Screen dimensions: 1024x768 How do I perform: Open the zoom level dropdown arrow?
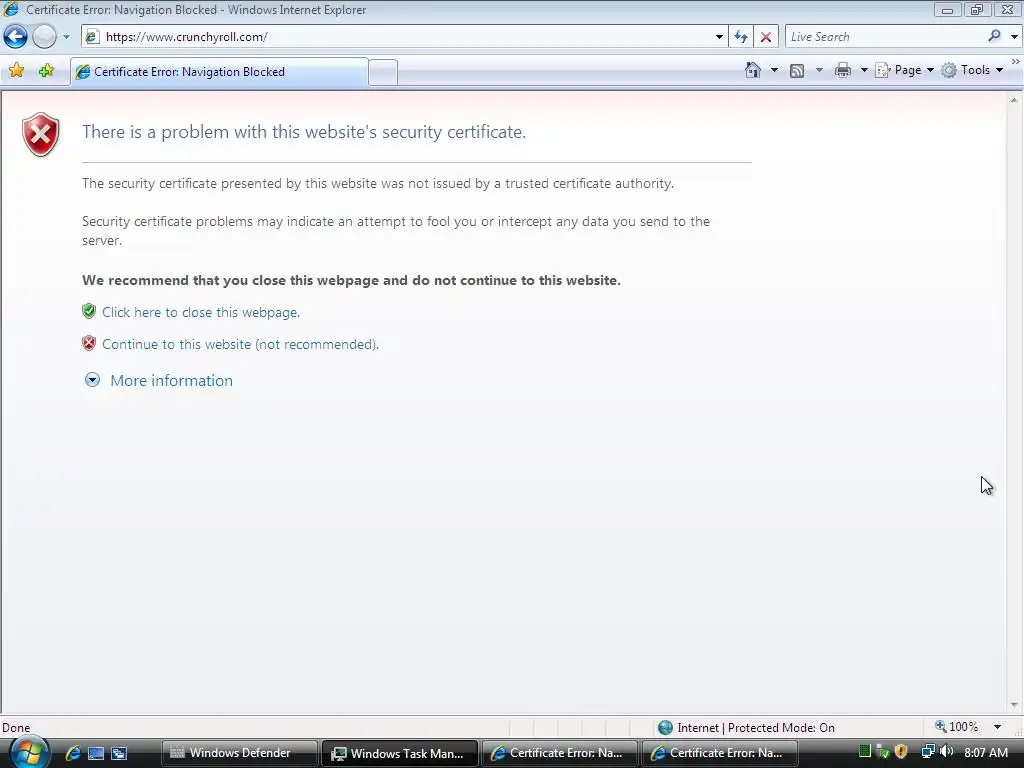click(x=997, y=727)
